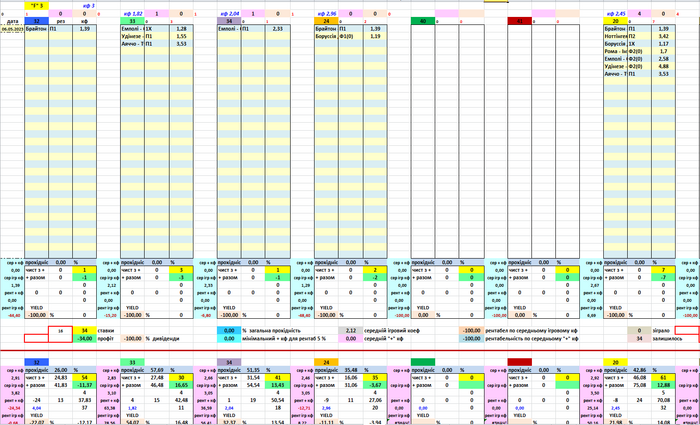Viewport: 700px width, 425px height.
Task: Click the yellow 7 cell in block 20 summary
Action: (663, 270)
